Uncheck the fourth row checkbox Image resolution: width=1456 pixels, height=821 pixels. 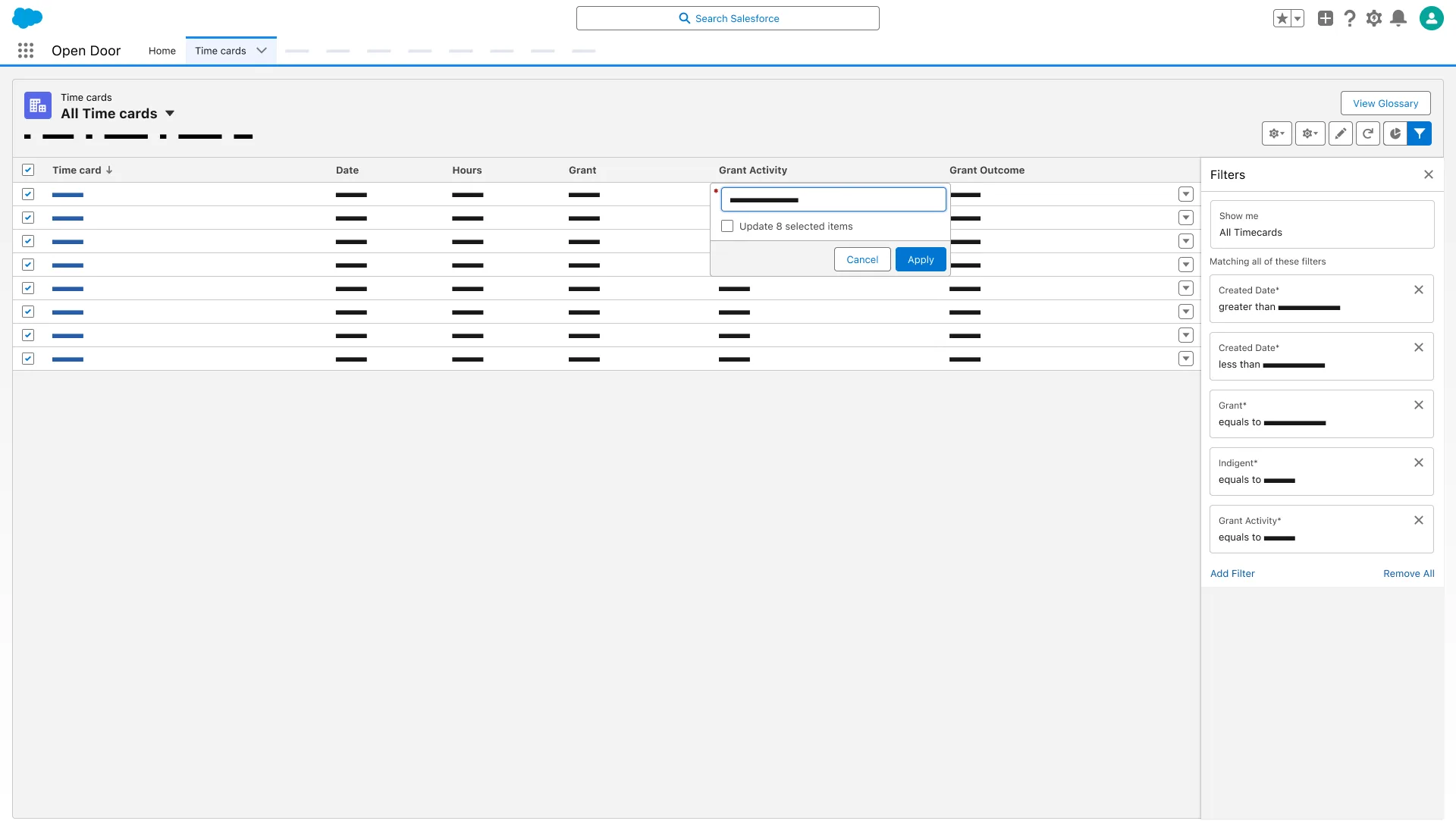(x=28, y=265)
